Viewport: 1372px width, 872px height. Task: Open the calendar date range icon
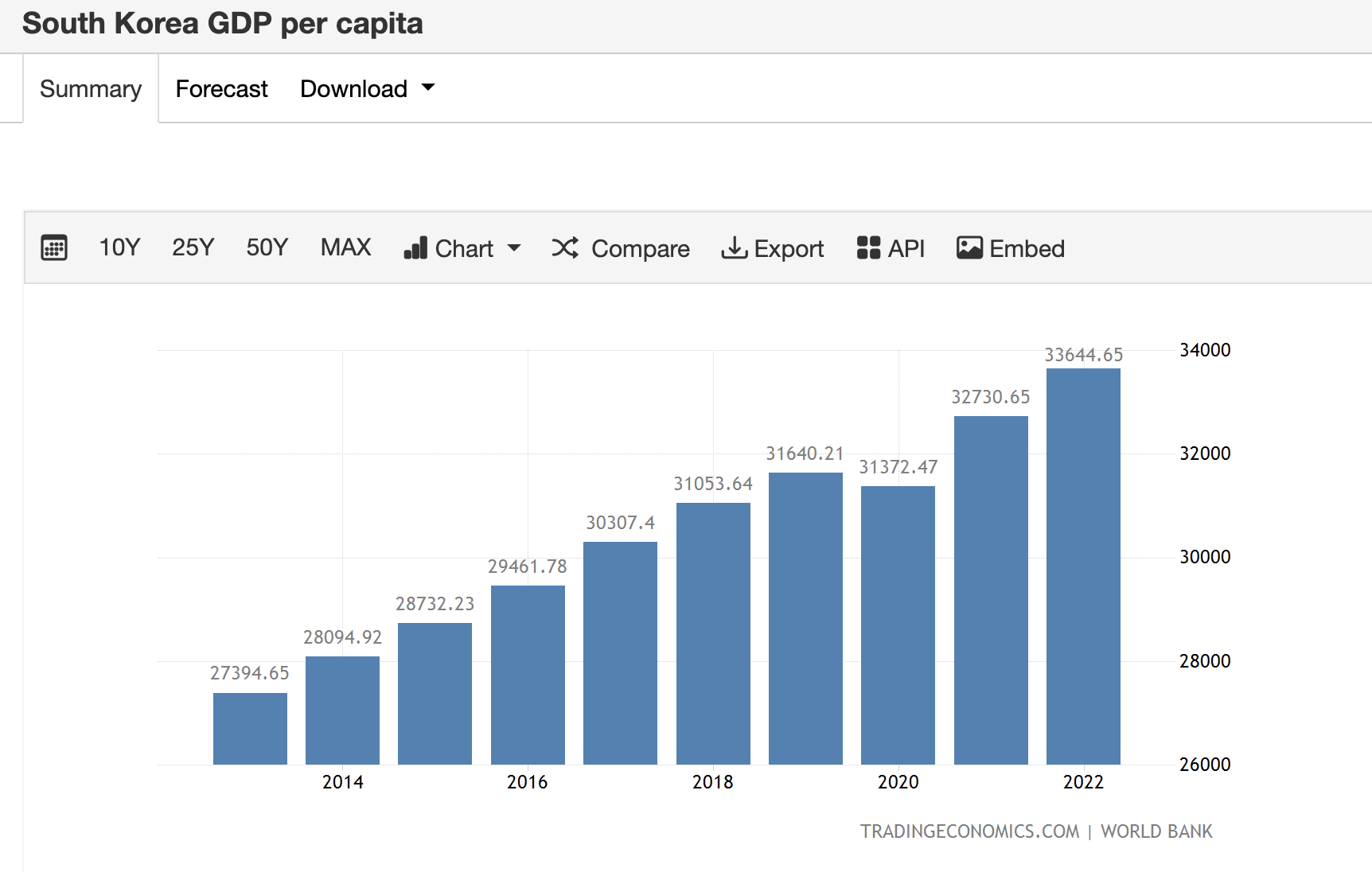click(54, 248)
